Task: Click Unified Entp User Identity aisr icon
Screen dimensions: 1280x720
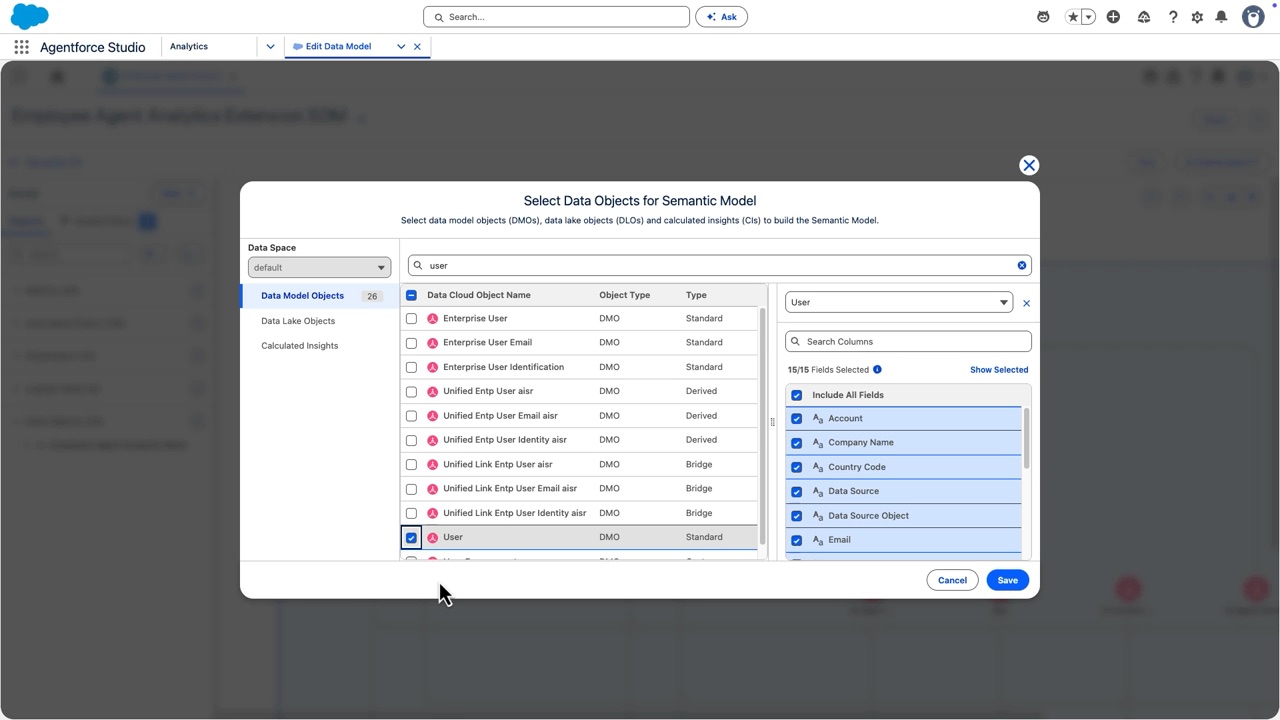Action: point(433,440)
